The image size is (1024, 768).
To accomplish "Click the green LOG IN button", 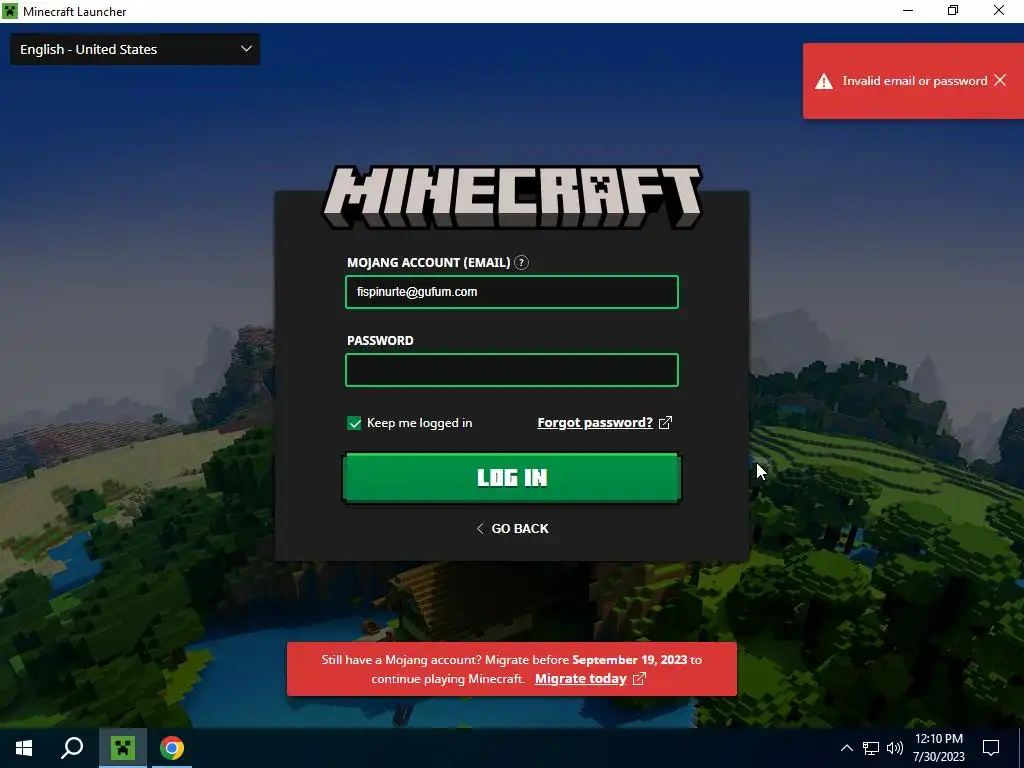I will point(512,478).
